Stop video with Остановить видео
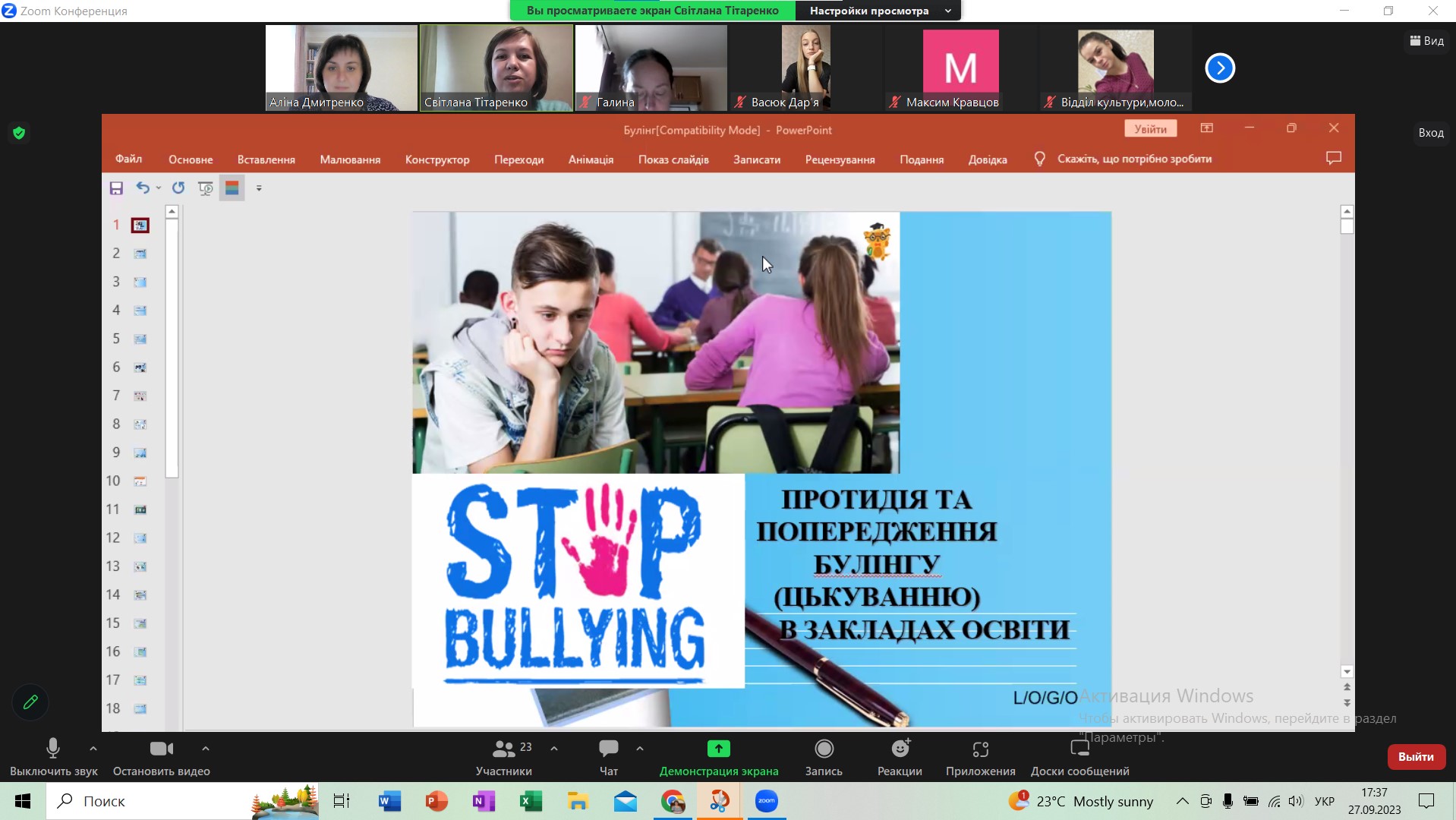 [x=162, y=758]
